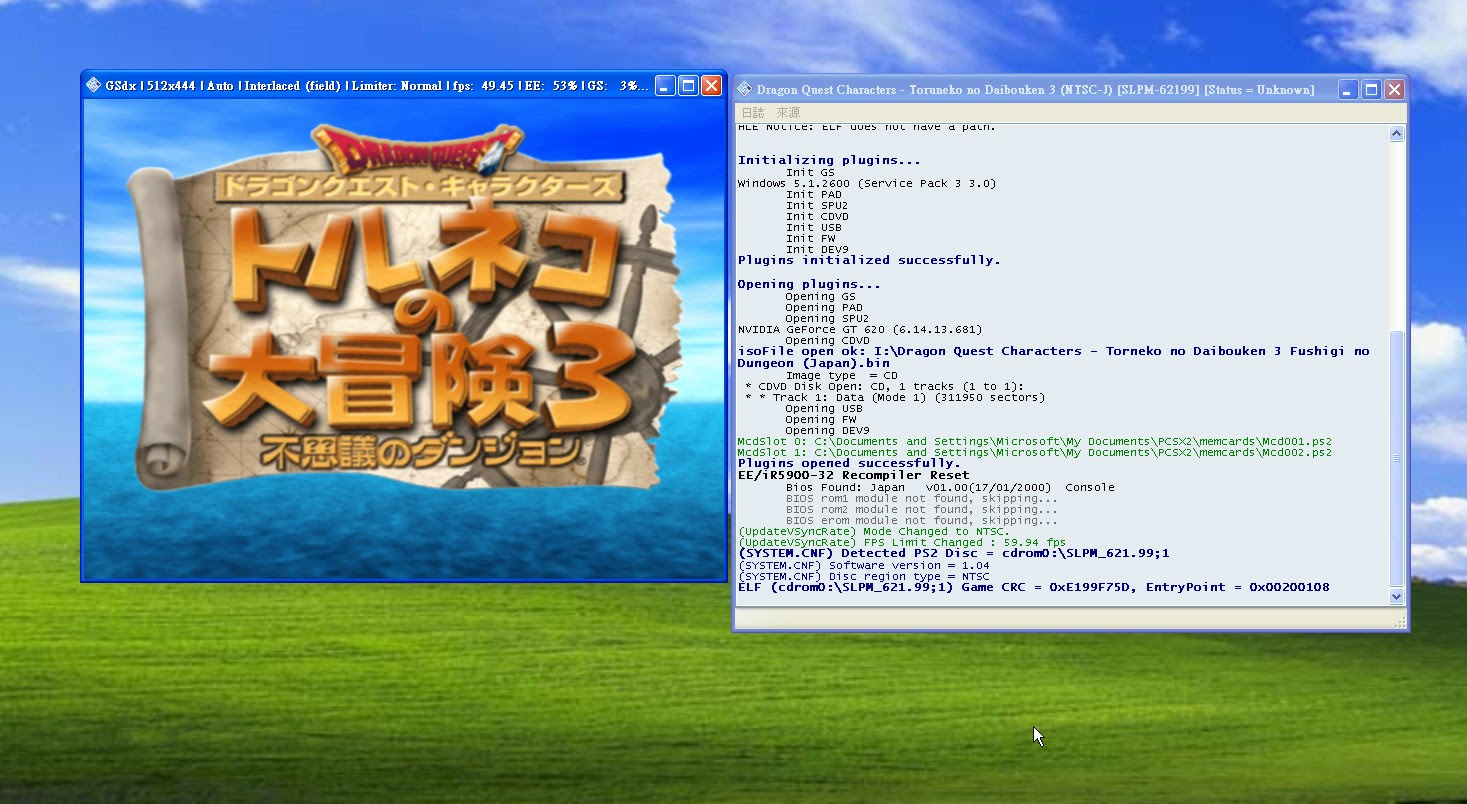Click "Plugins initialized successfully." log line
This screenshot has width=1467, height=804.
tap(869, 260)
